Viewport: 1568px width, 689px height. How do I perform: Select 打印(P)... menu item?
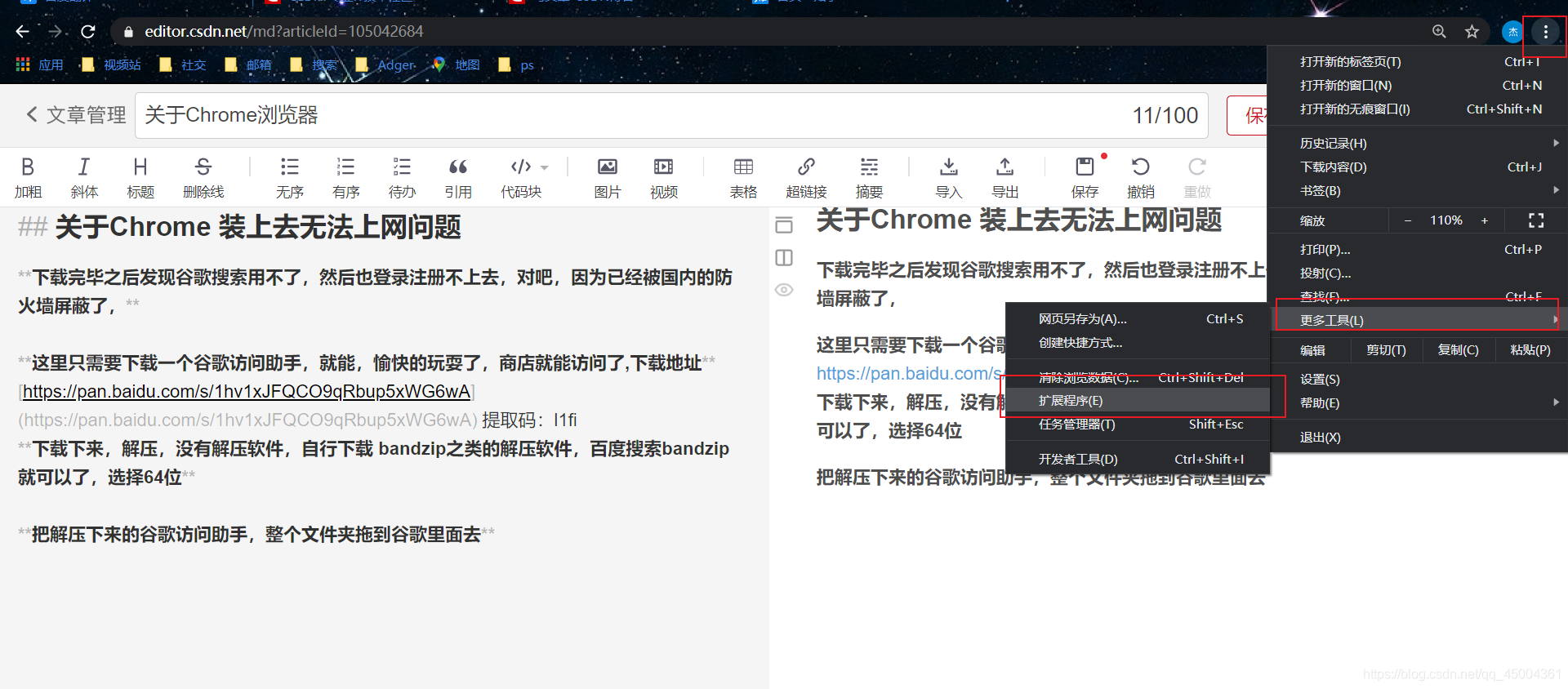[1418, 249]
